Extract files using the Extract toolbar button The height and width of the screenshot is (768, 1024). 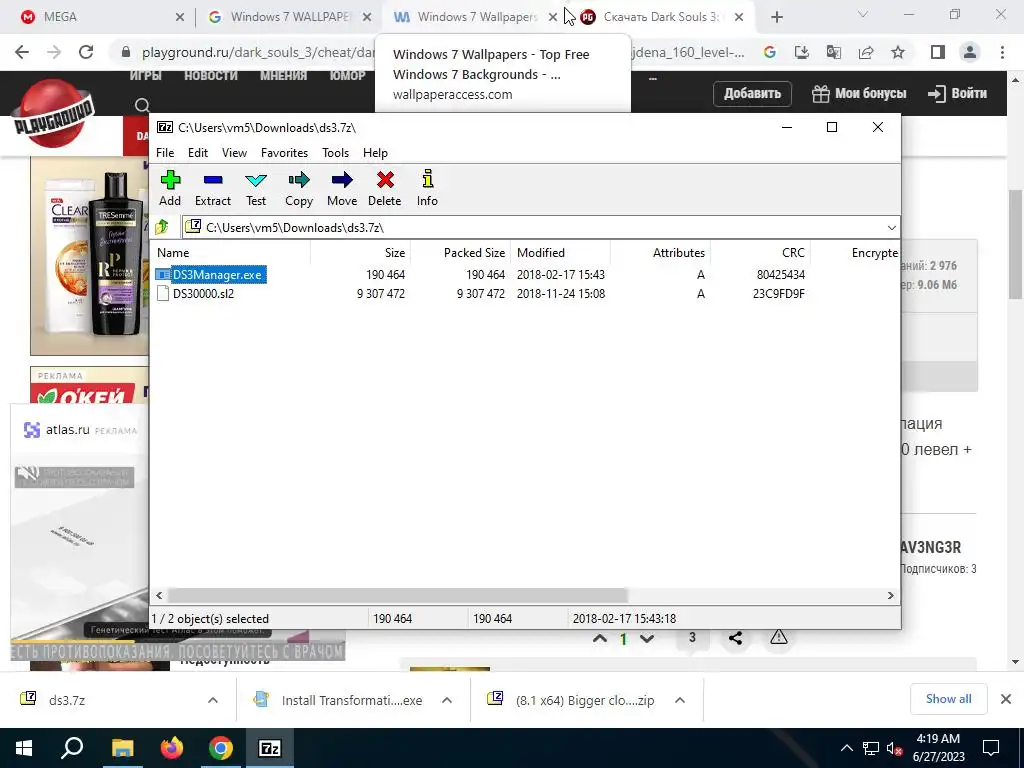point(213,188)
